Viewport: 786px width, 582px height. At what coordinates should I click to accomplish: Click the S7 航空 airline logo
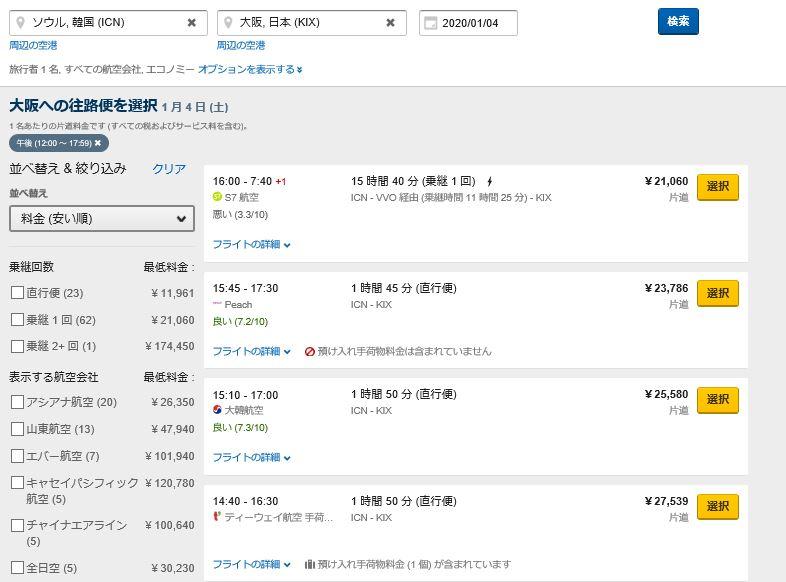[217, 197]
